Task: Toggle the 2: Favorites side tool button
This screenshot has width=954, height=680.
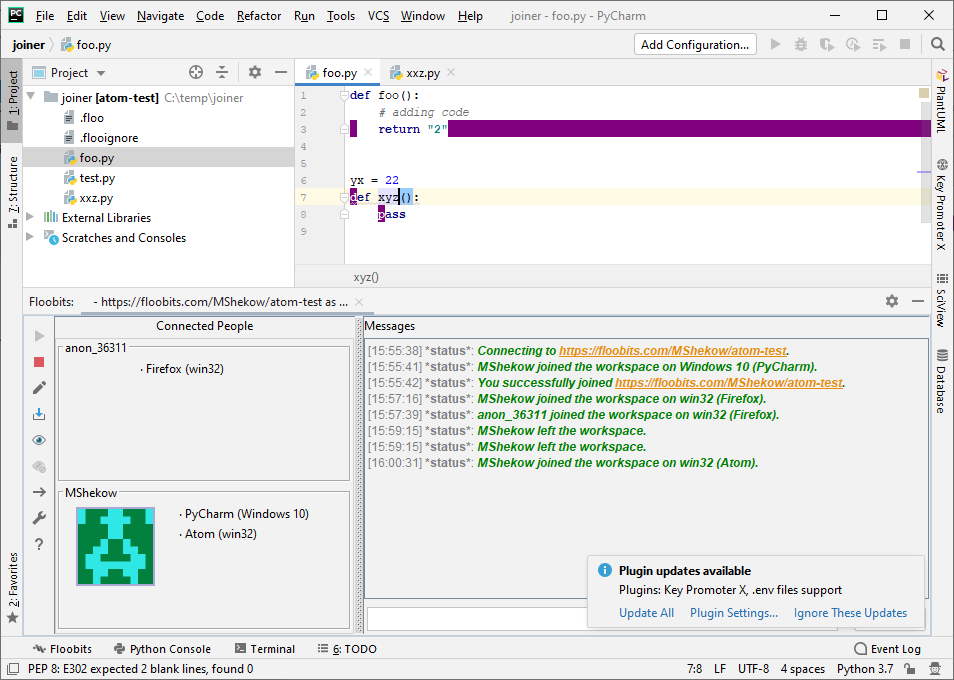Action: 12,588
